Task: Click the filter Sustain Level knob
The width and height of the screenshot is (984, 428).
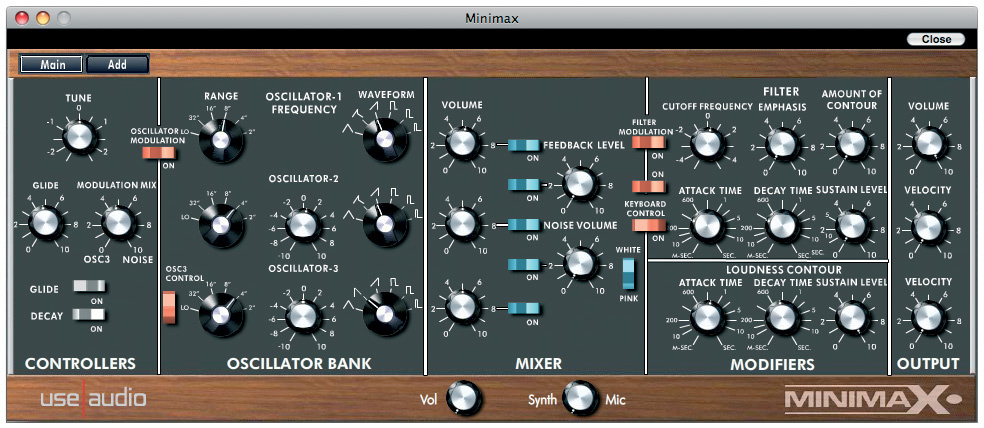Action: (x=852, y=226)
